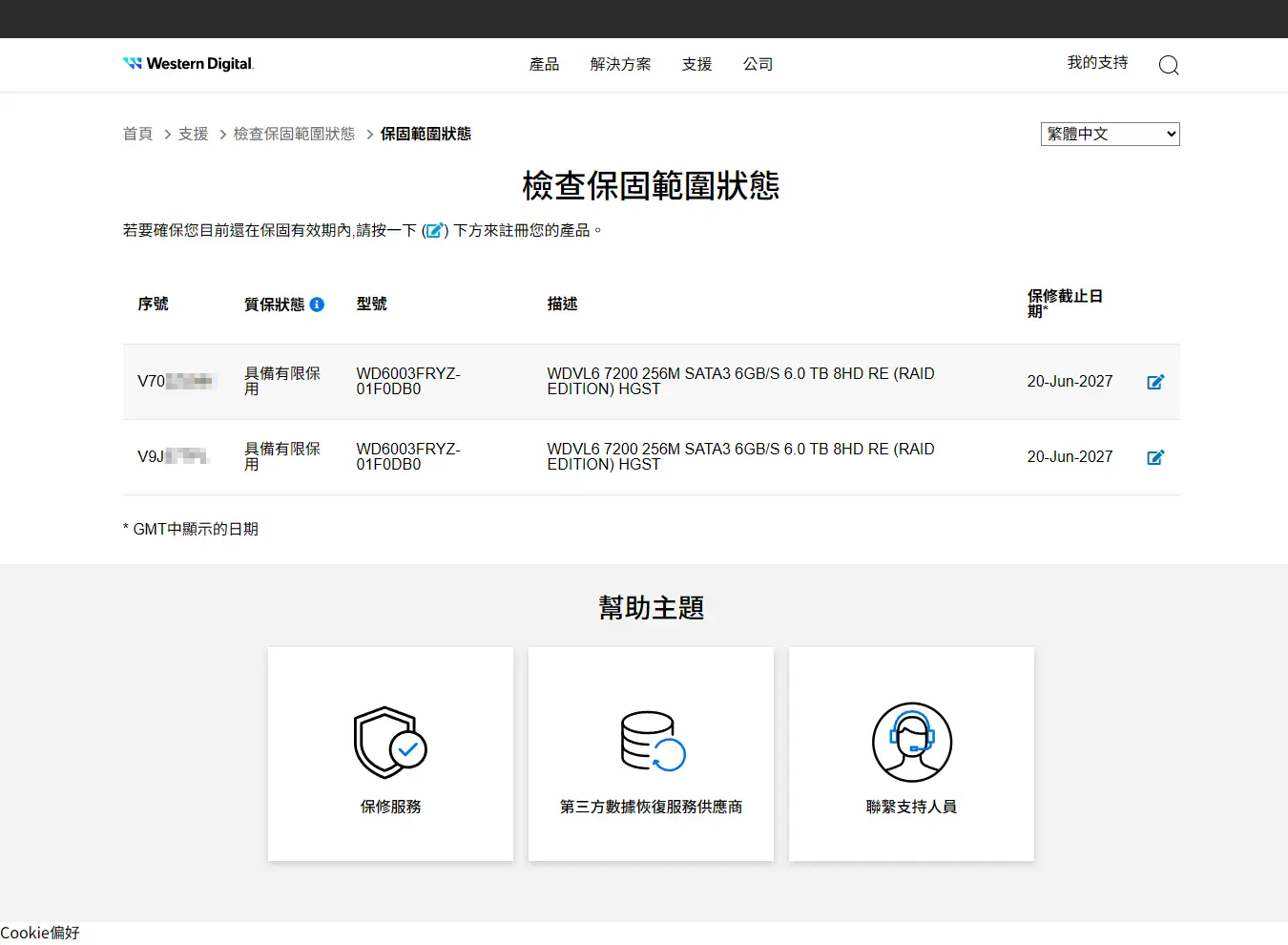Click the 序號 column header
The height and width of the screenshot is (945, 1288).
(x=153, y=304)
